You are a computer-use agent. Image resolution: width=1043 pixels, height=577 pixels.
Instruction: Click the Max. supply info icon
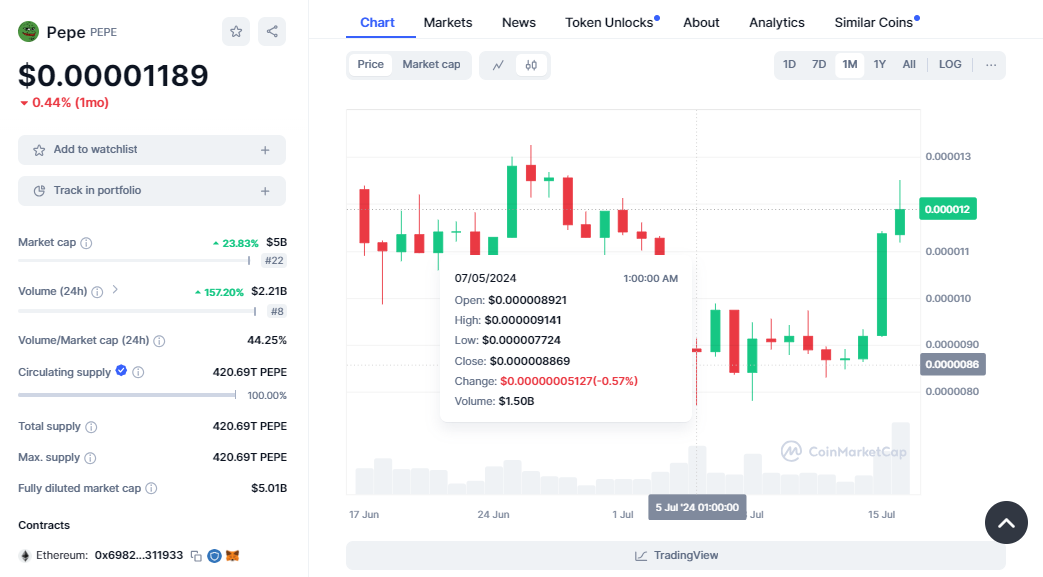pyautogui.click(x=90, y=458)
